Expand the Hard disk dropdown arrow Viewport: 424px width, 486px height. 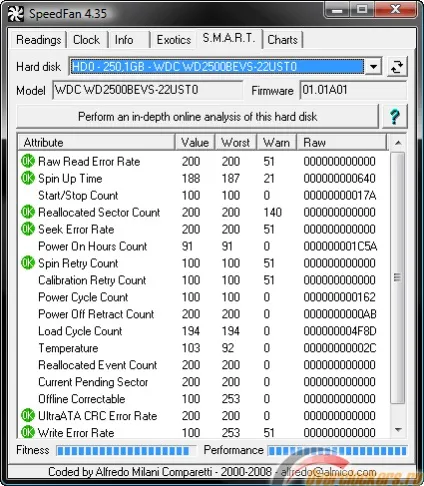(x=373, y=67)
